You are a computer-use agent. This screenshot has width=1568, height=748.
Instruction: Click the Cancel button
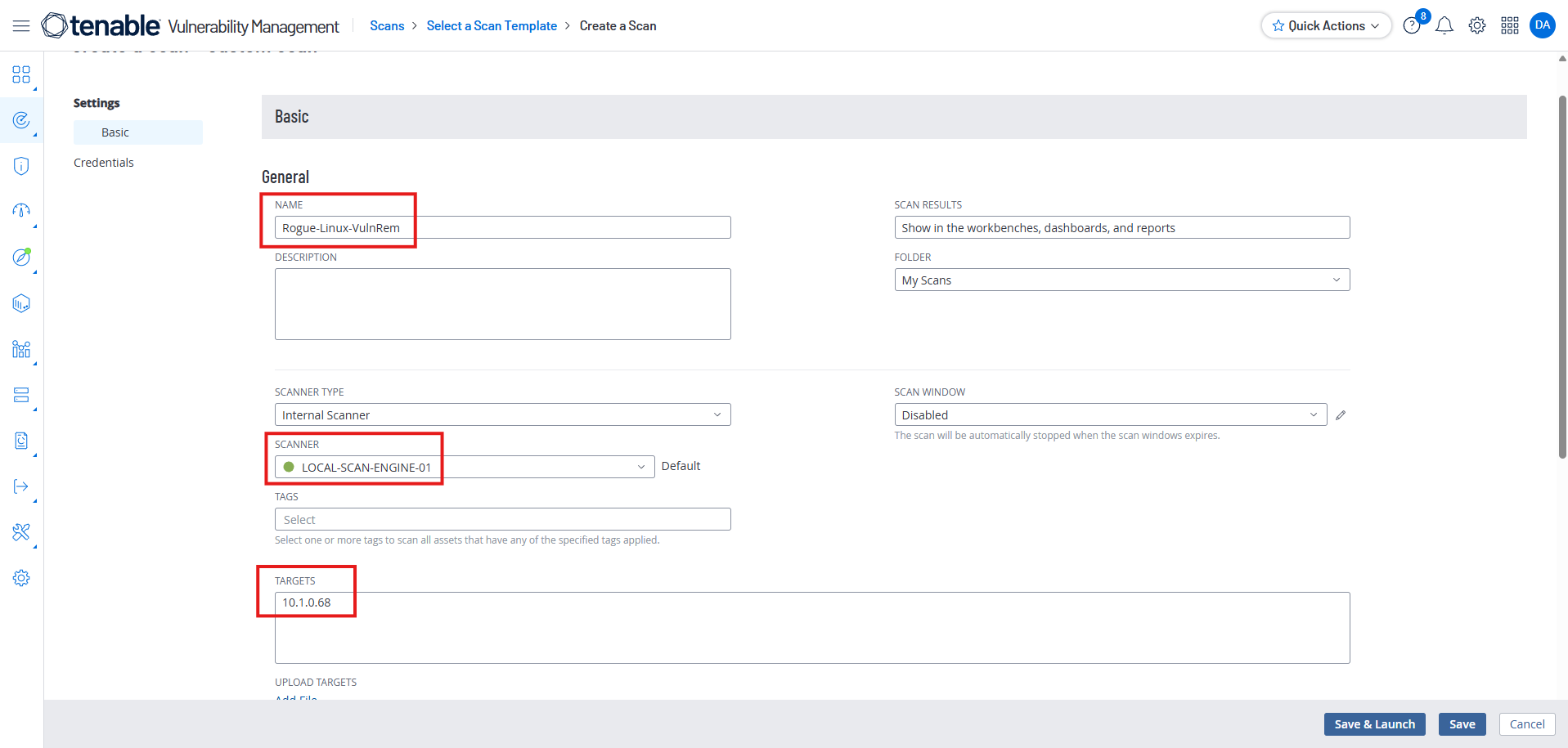point(1527,724)
